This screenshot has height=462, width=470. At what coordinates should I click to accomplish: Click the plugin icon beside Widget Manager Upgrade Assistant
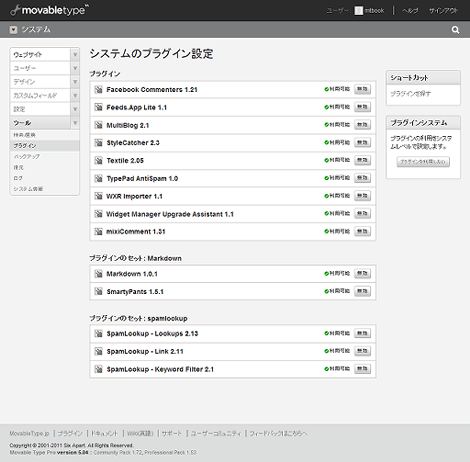(98, 214)
